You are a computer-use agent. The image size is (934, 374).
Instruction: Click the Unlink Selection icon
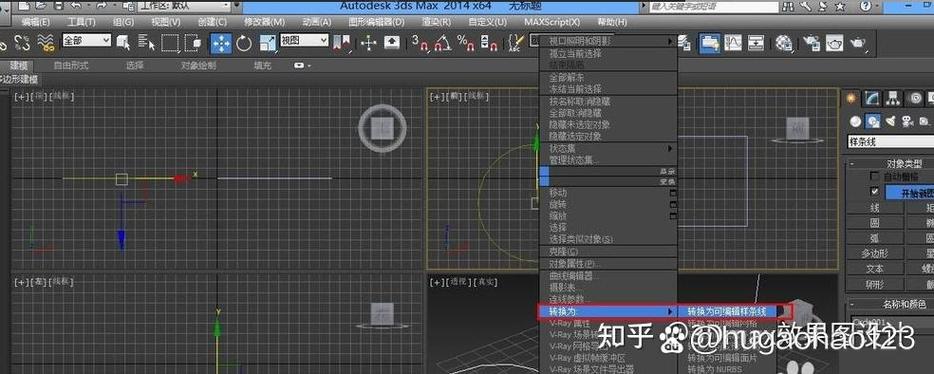[x=22, y=42]
